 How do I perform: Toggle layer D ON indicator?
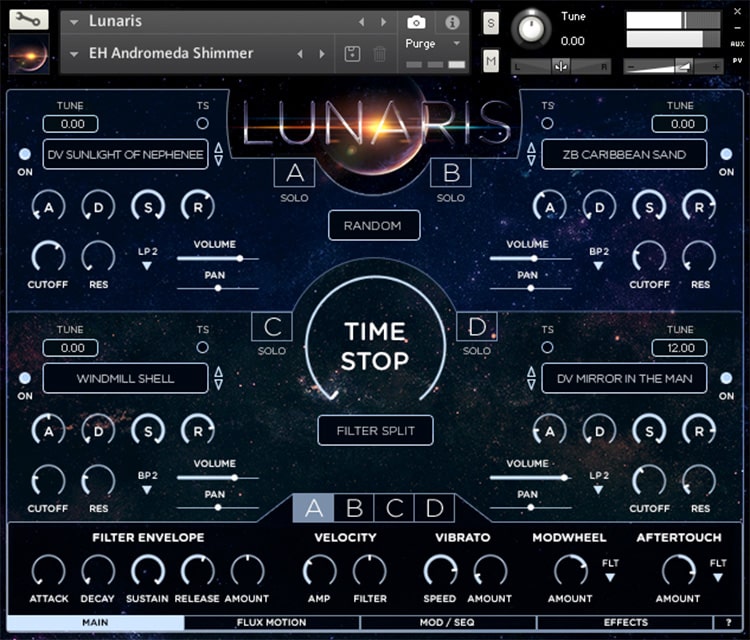(x=726, y=378)
